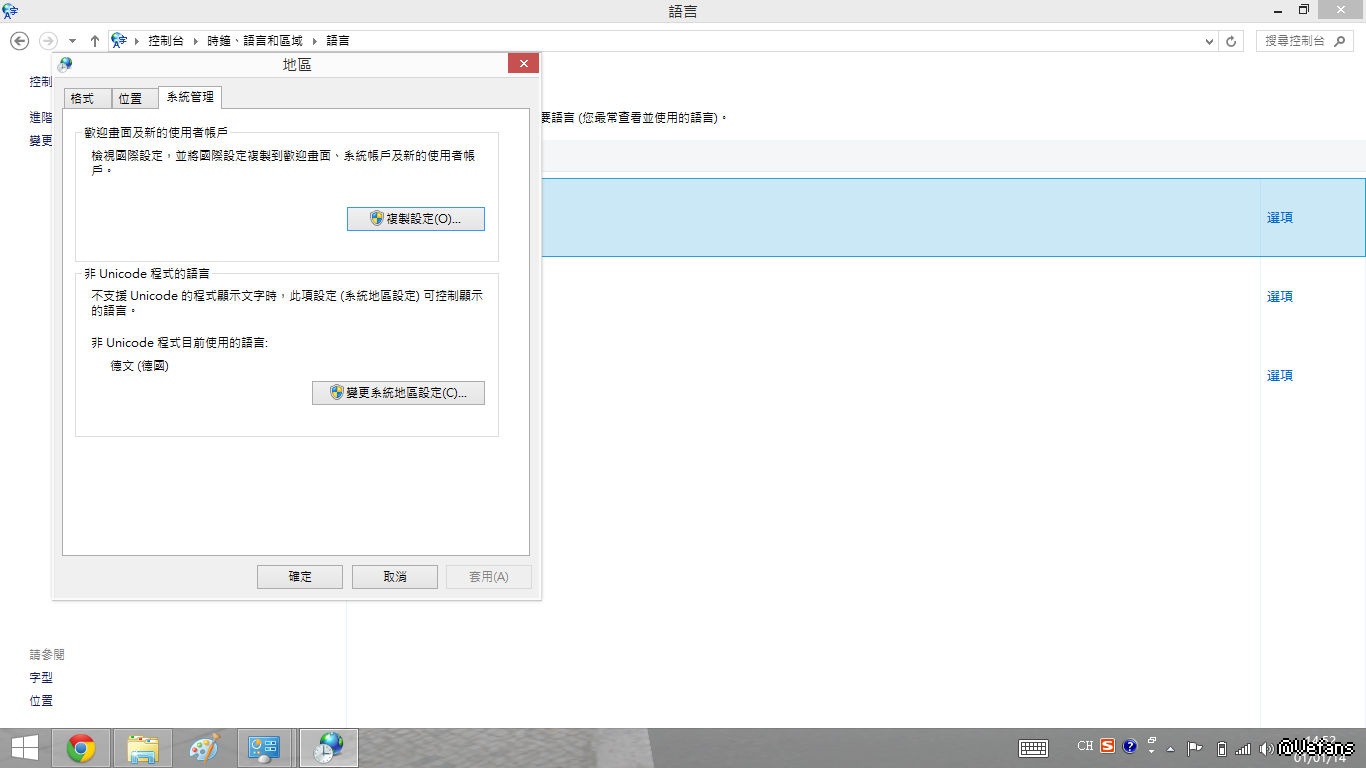Click the Forward navigation arrow

[47, 41]
